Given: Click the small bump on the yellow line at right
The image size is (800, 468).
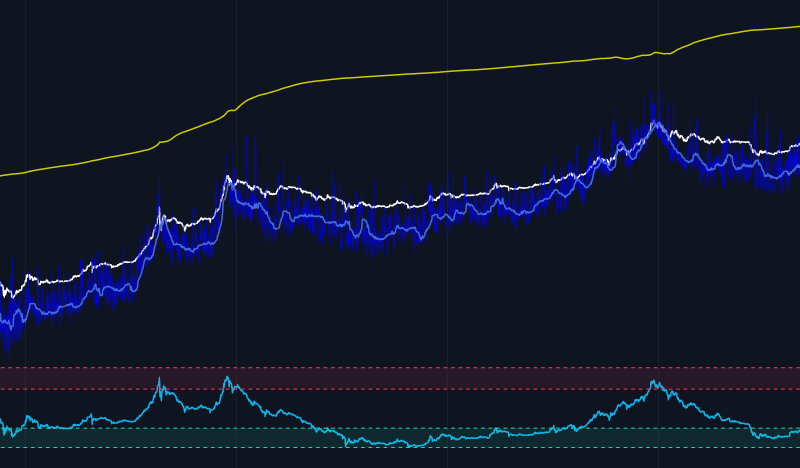Looking at the screenshot, I should [x=657, y=53].
